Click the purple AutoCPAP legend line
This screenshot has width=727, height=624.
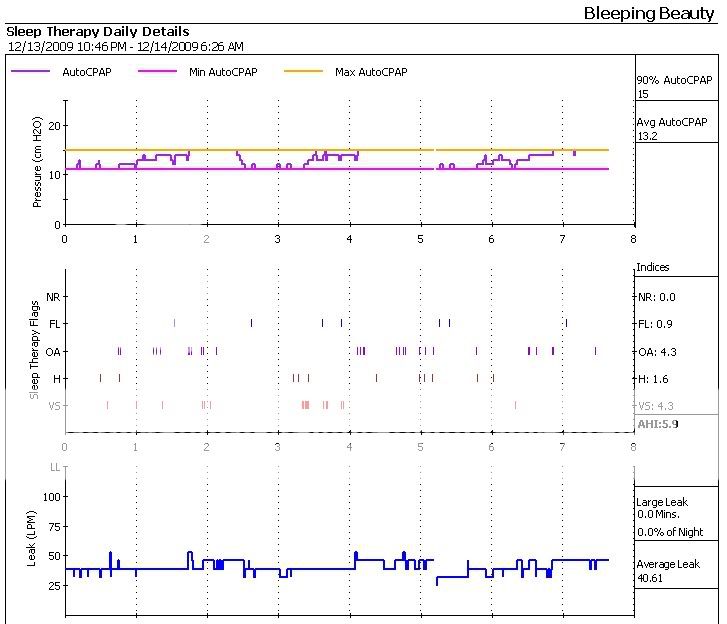31,72
